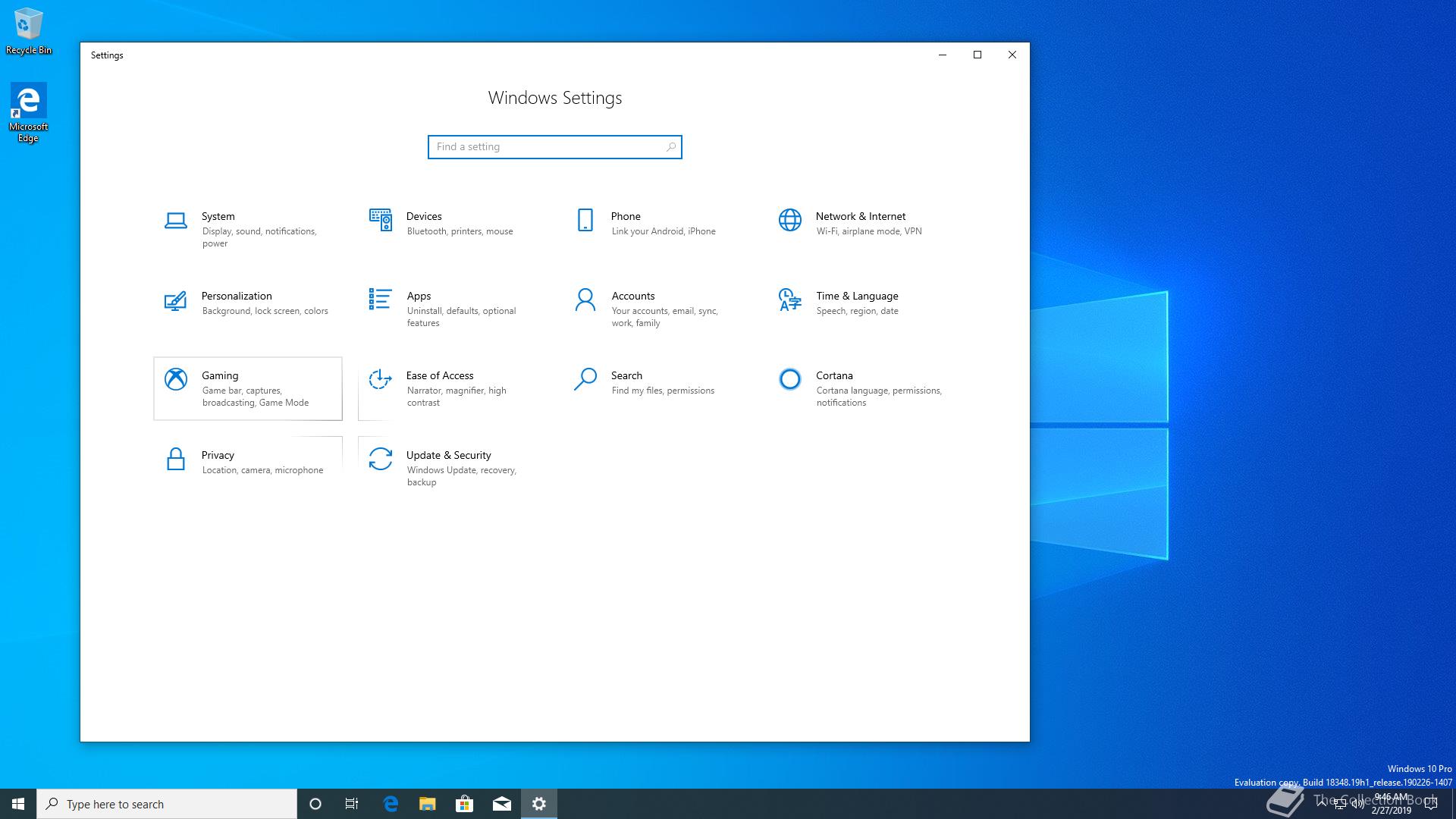Open Task View on the taskbar
Image resolution: width=1456 pixels, height=819 pixels.
point(352,804)
